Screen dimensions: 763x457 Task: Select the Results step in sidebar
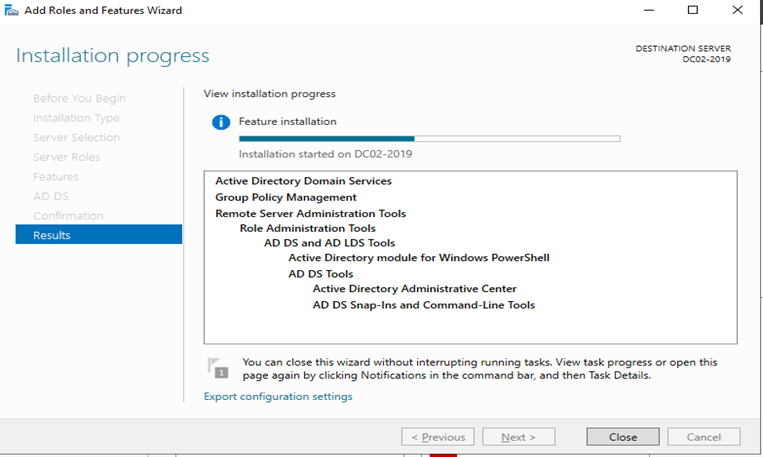coord(98,235)
